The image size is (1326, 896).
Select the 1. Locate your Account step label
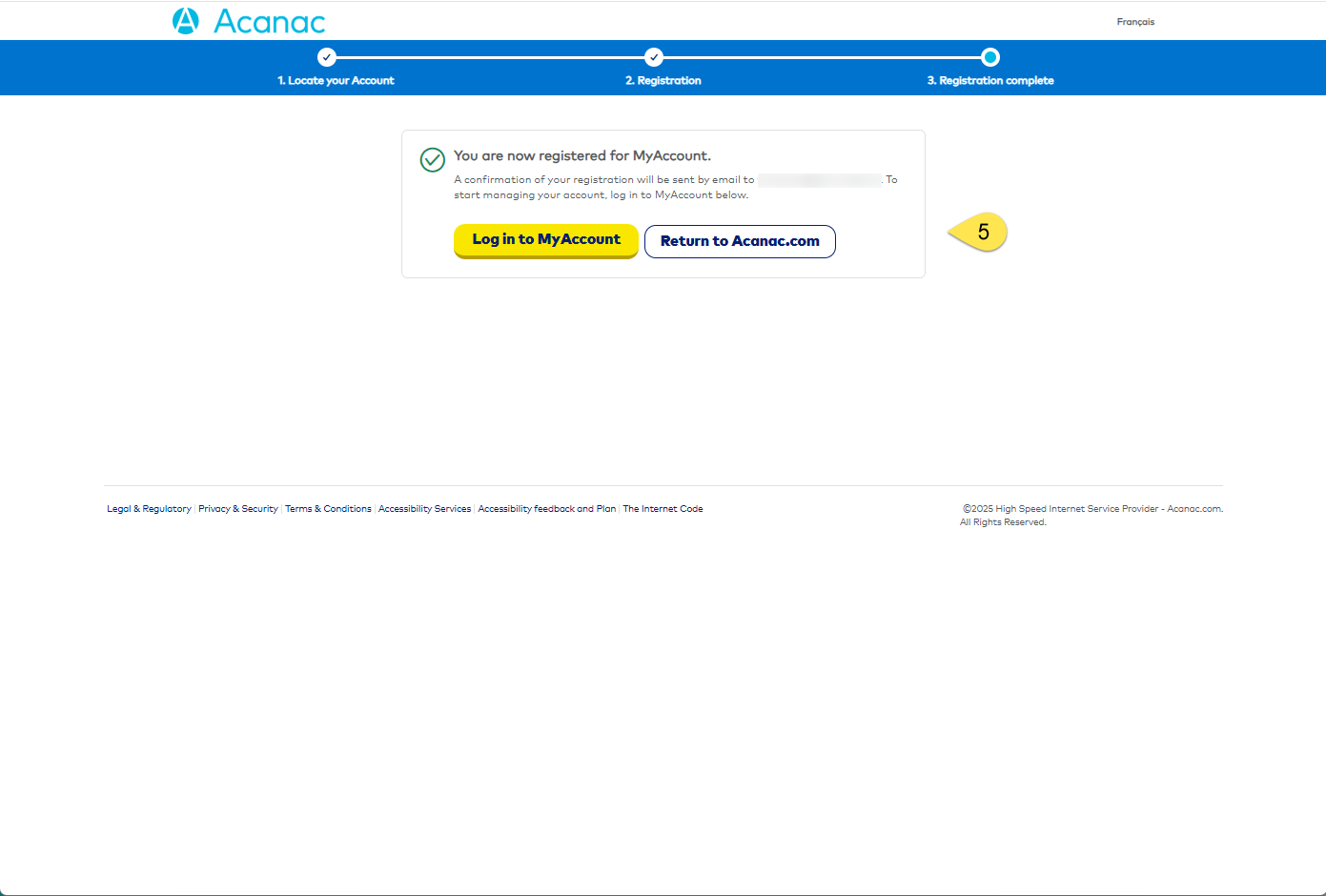pos(336,80)
